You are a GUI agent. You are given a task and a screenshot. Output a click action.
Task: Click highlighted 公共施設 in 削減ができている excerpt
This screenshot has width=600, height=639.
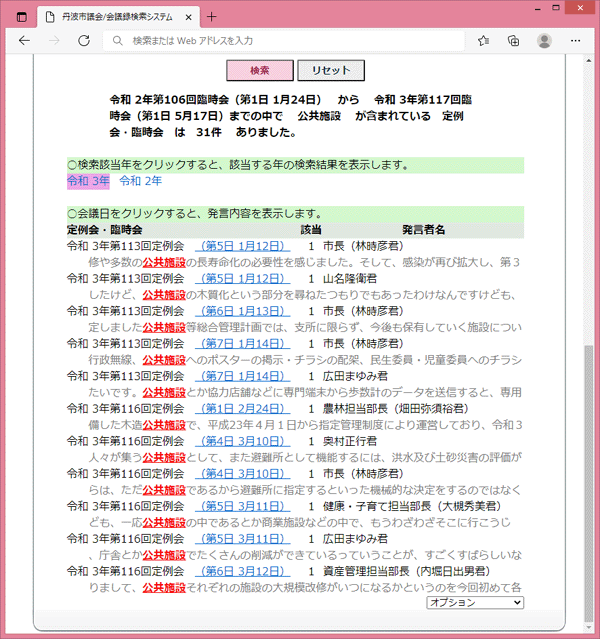pos(164,555)
